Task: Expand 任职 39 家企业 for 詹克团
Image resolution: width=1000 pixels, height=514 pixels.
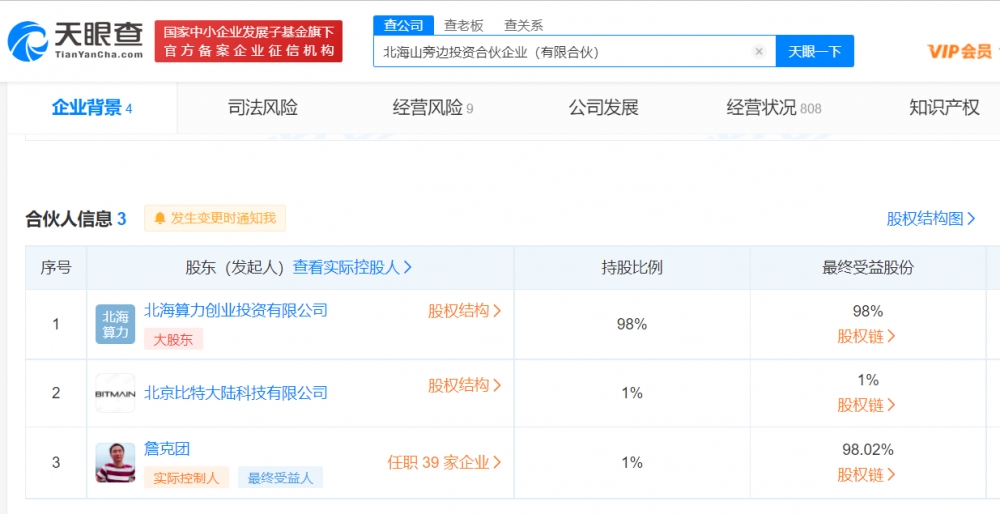Action: tap(444, 462)
